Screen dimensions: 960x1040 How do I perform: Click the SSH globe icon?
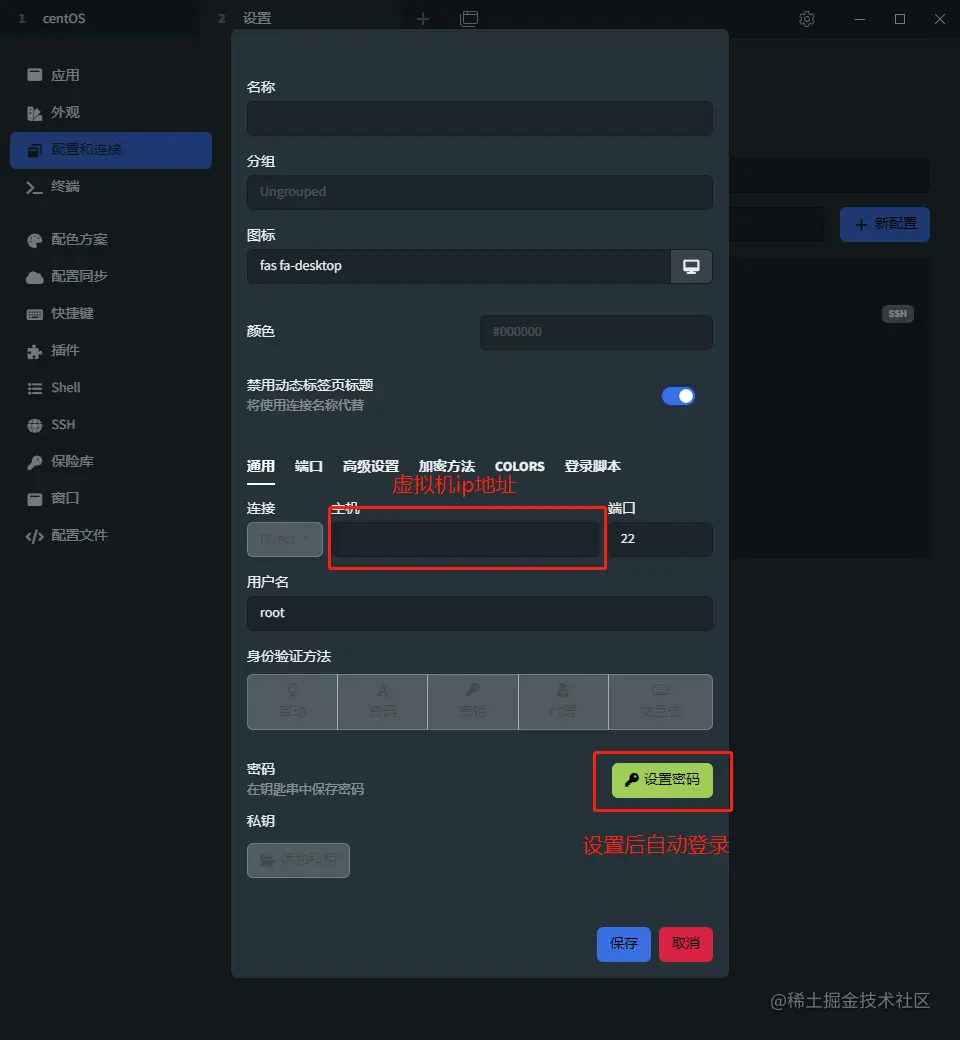pos(34,426)
